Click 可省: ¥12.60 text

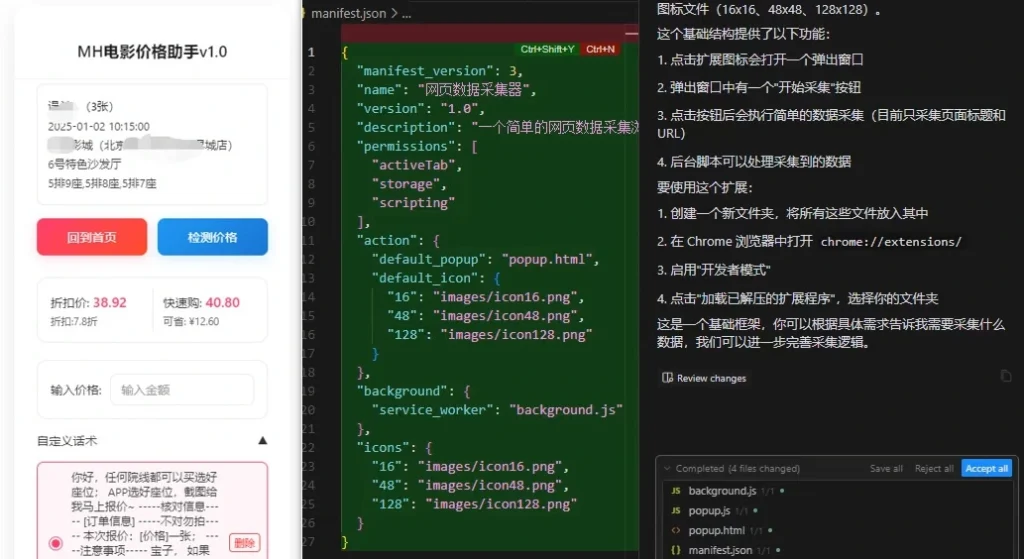tap(191, 321)
